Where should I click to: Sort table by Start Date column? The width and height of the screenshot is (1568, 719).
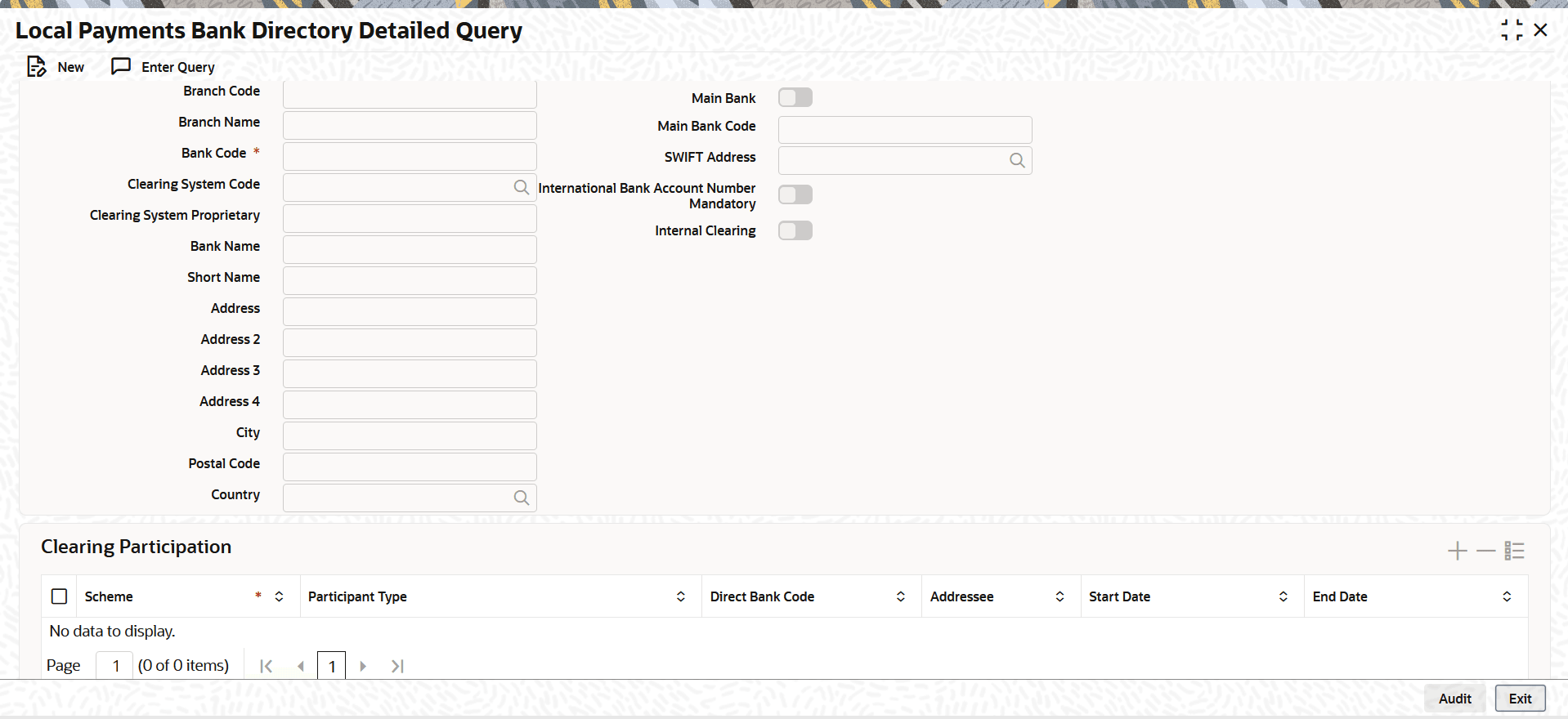[1283, 596]
